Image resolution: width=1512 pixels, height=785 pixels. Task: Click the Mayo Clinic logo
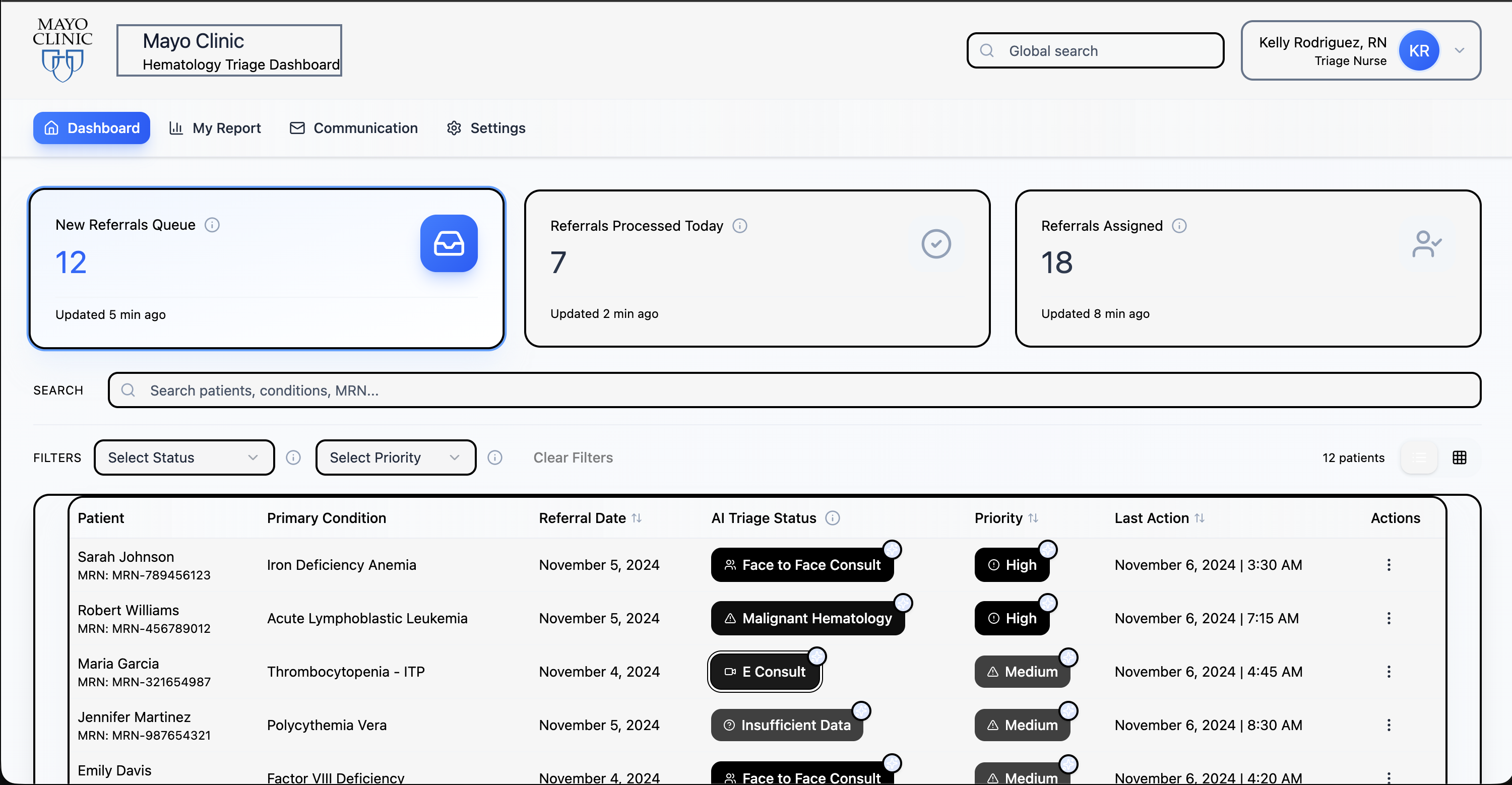tap(62, 49)
